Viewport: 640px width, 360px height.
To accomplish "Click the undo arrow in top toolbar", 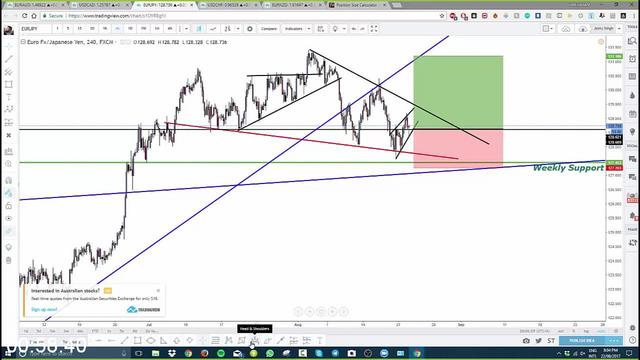I will (353, 29).
